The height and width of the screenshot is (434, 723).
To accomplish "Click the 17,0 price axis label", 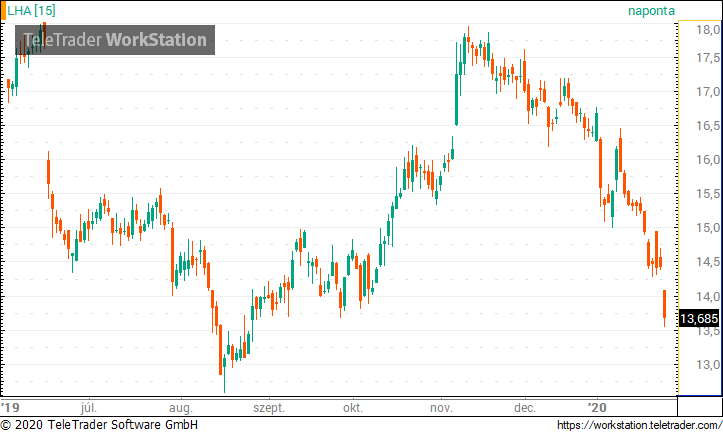I will click(708, 92).
